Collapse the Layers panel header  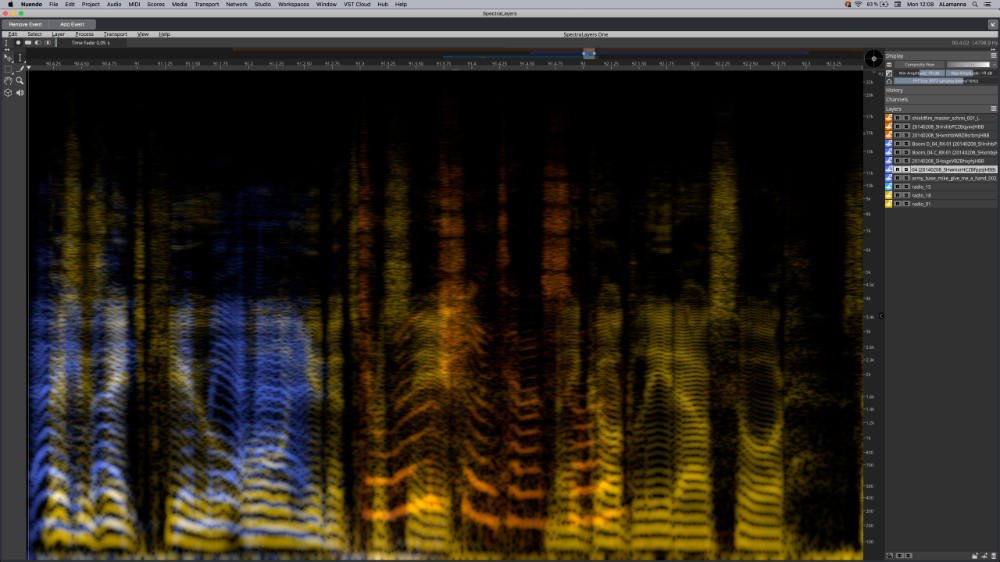(893, 109)
